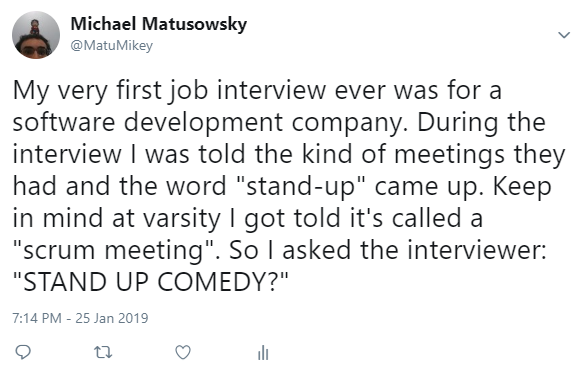Image resolution: width=584 pixels, height=380 pixels.
Task: Click the toy figure atop the avatar's head
Action: [35, 27]
